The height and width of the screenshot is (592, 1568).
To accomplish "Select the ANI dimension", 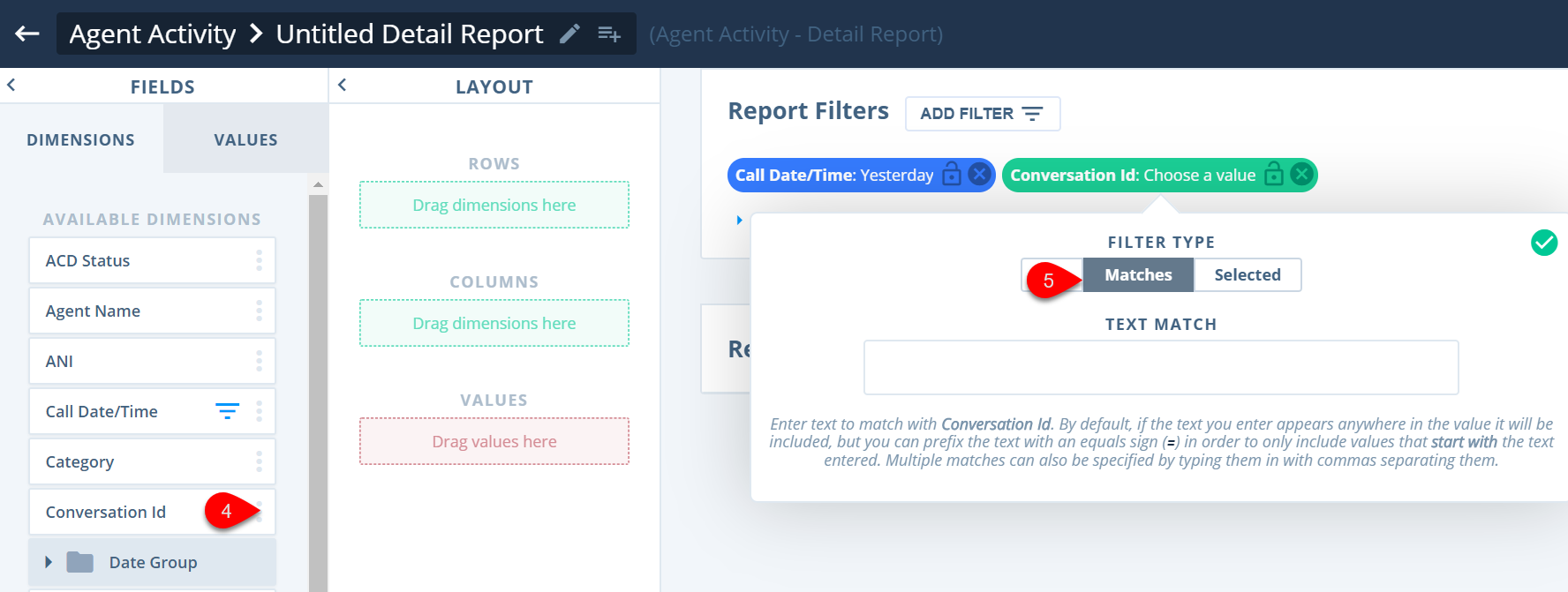I will coord(152,361).
